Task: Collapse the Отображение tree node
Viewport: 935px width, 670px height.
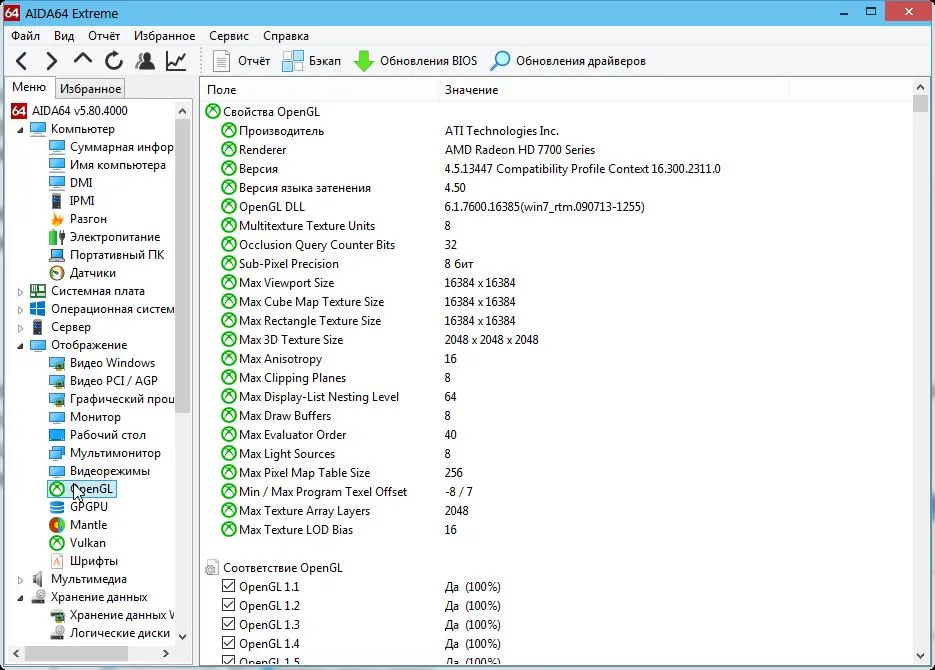Action: [x=20, y=346]
